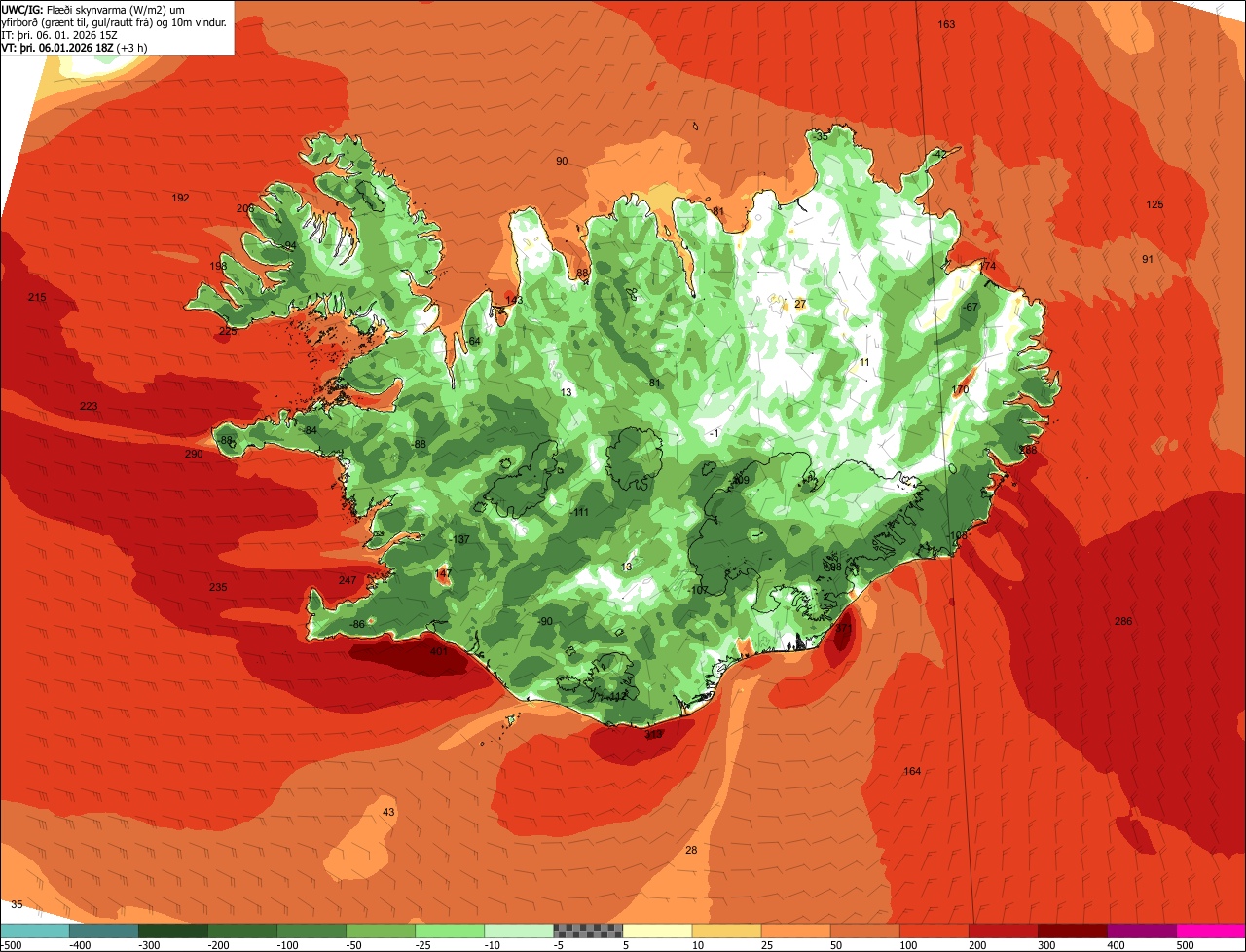Image resolution: width=1246 pixels, height=952 pixels.
Task: Click the map value 286
Action: (1123, 621)
